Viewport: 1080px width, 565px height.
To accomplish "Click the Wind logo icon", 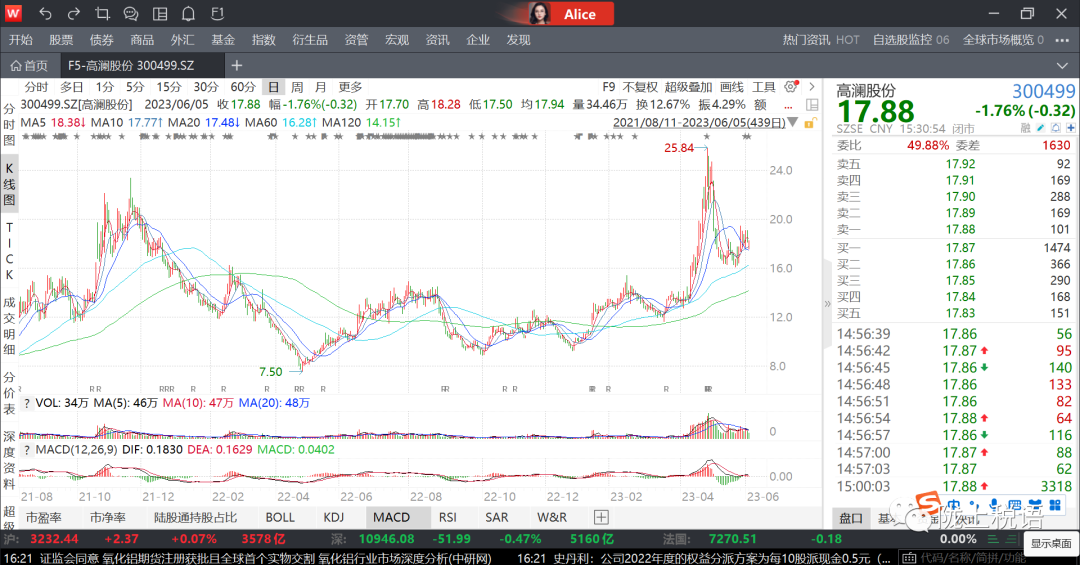I will 14,13.
